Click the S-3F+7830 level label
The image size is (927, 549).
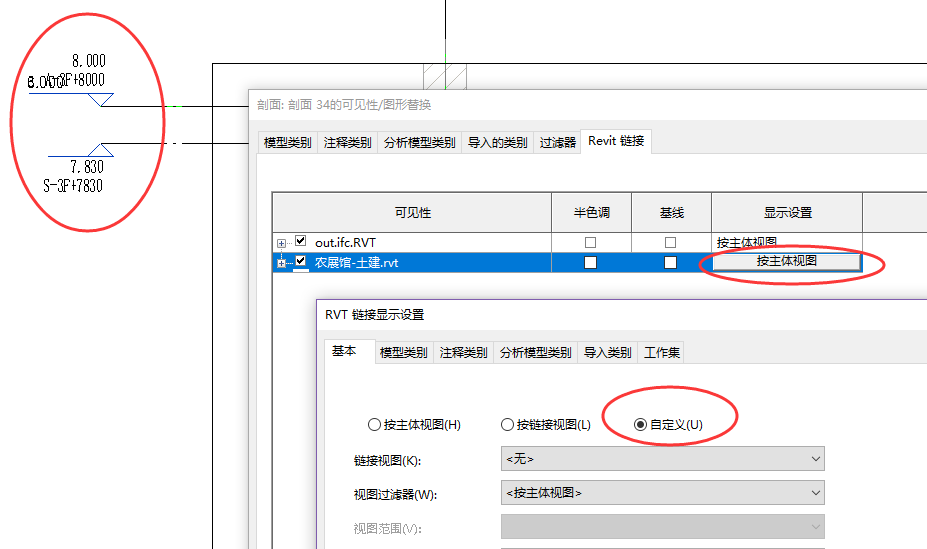point(73,186)
